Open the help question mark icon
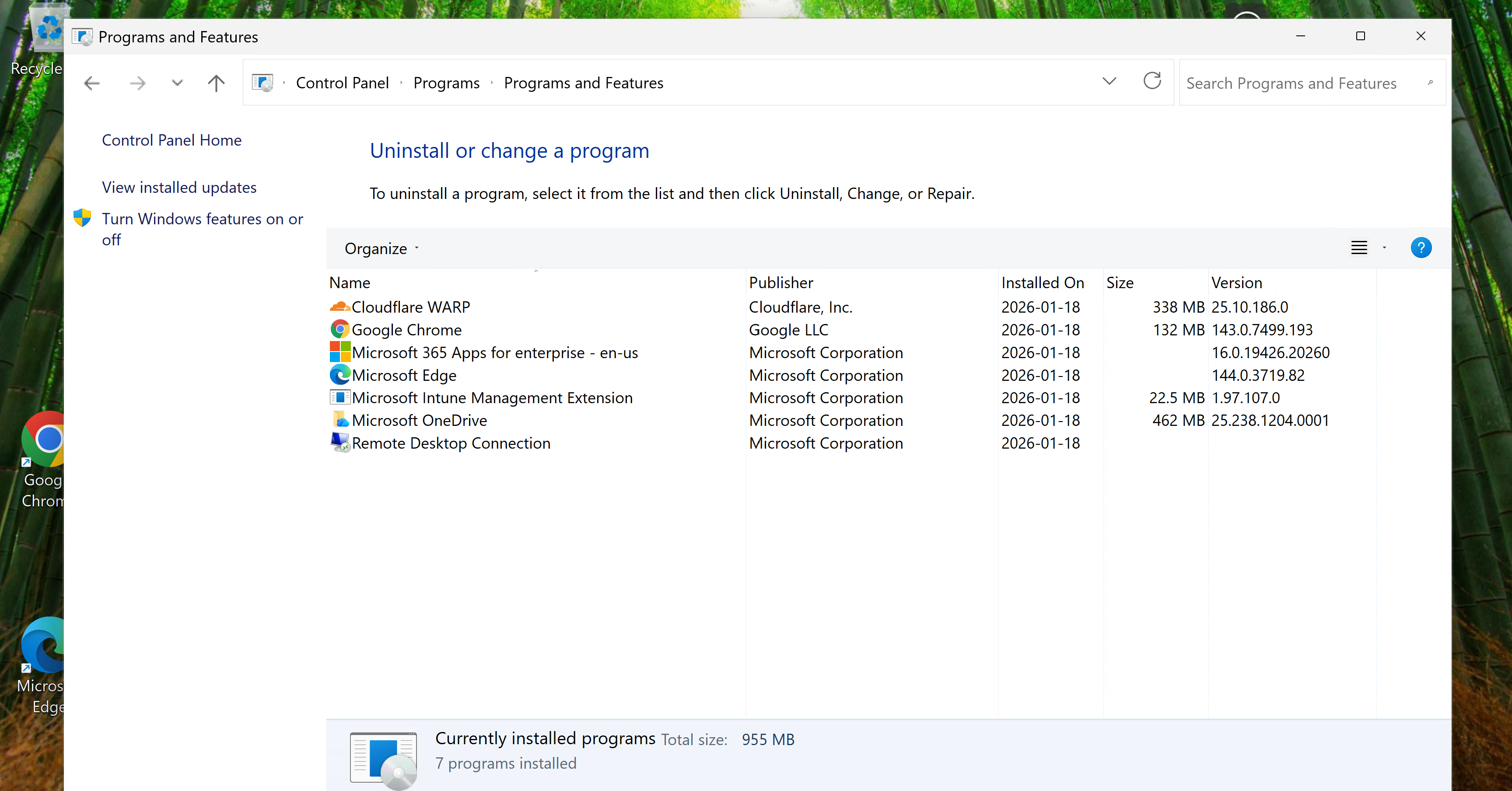This screenshot has height=791, width=1512. 1421,248
